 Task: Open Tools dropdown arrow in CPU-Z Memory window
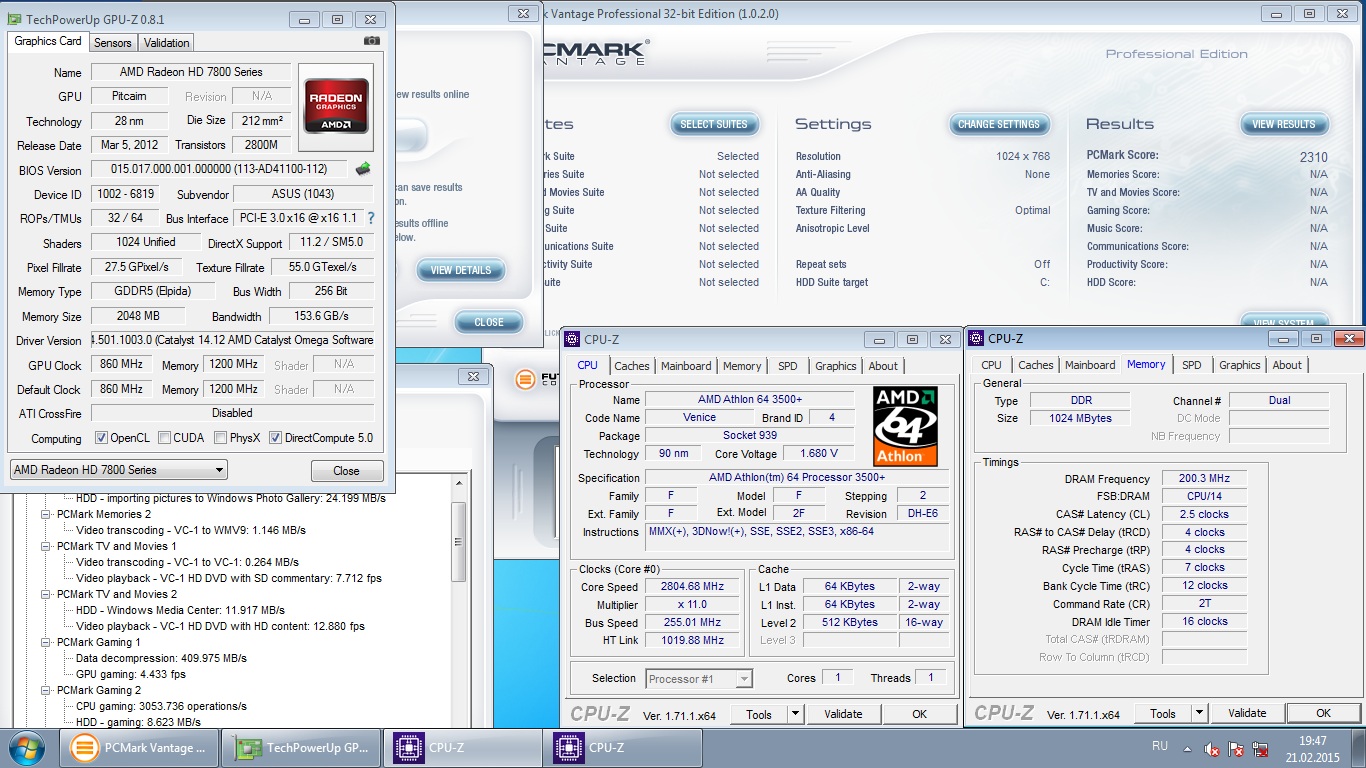point(1199,714)
